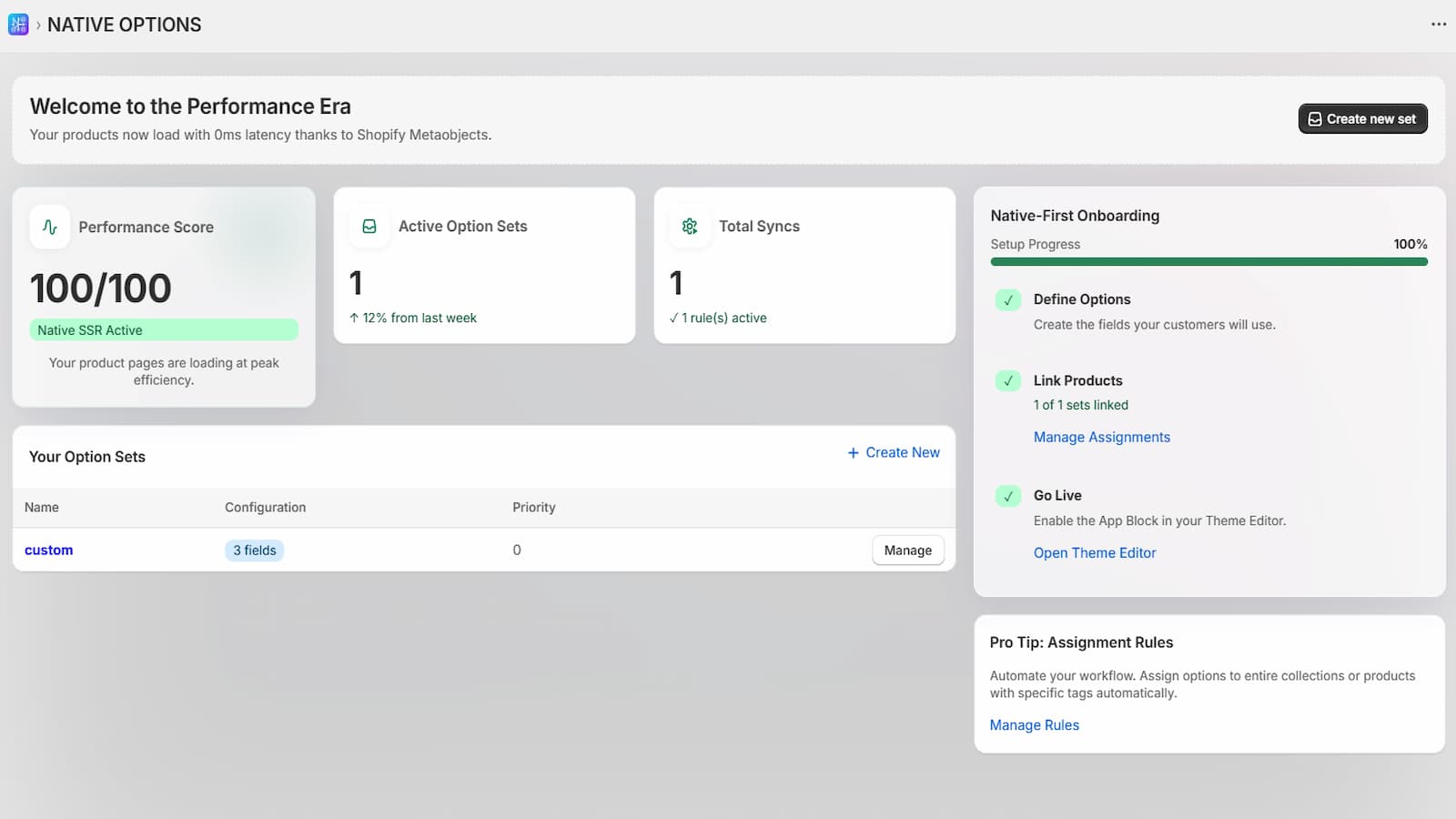Open the custom option set link
The image size is (1456, 819).
pos(49,551)
